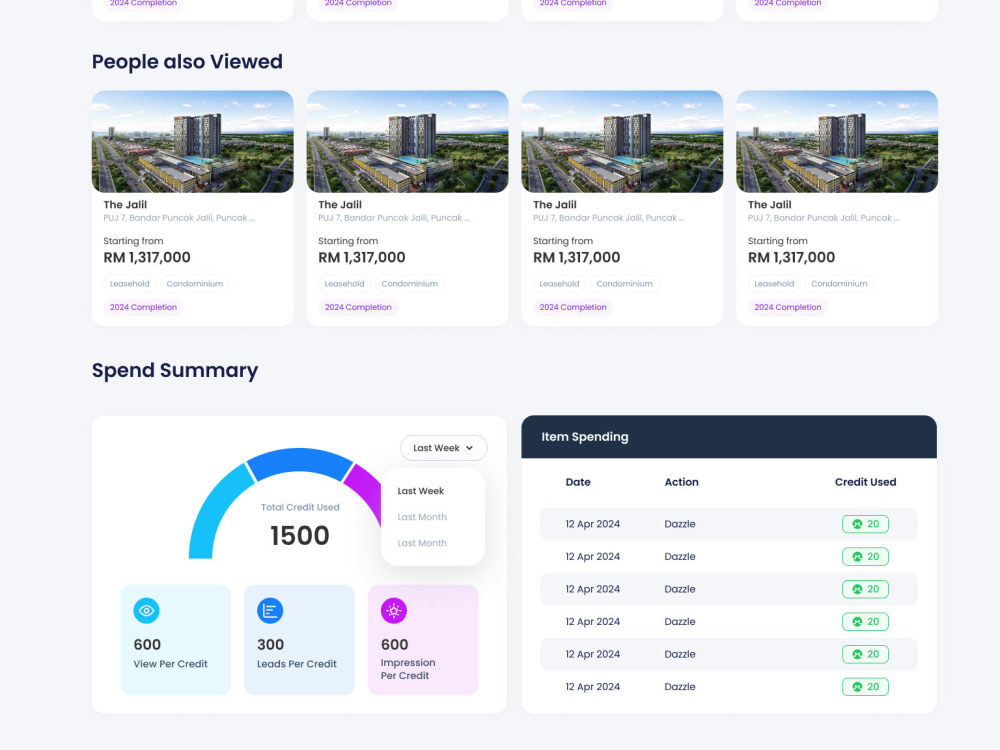Click The Jalil title on the rightmost card
Image resolution: width=1000 pixels, height=750 pixels.
769,205
